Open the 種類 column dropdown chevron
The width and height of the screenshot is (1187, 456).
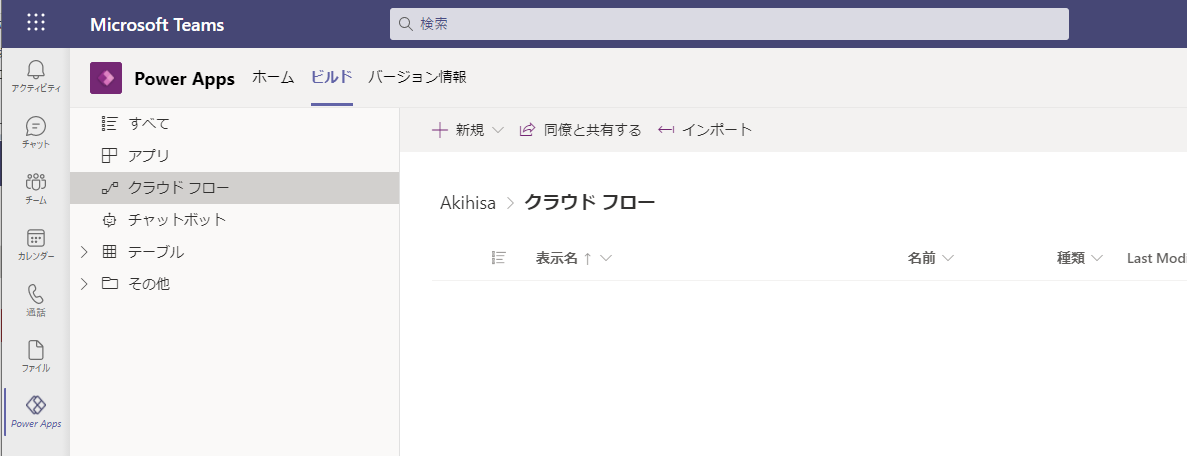tap(1097, 259)
